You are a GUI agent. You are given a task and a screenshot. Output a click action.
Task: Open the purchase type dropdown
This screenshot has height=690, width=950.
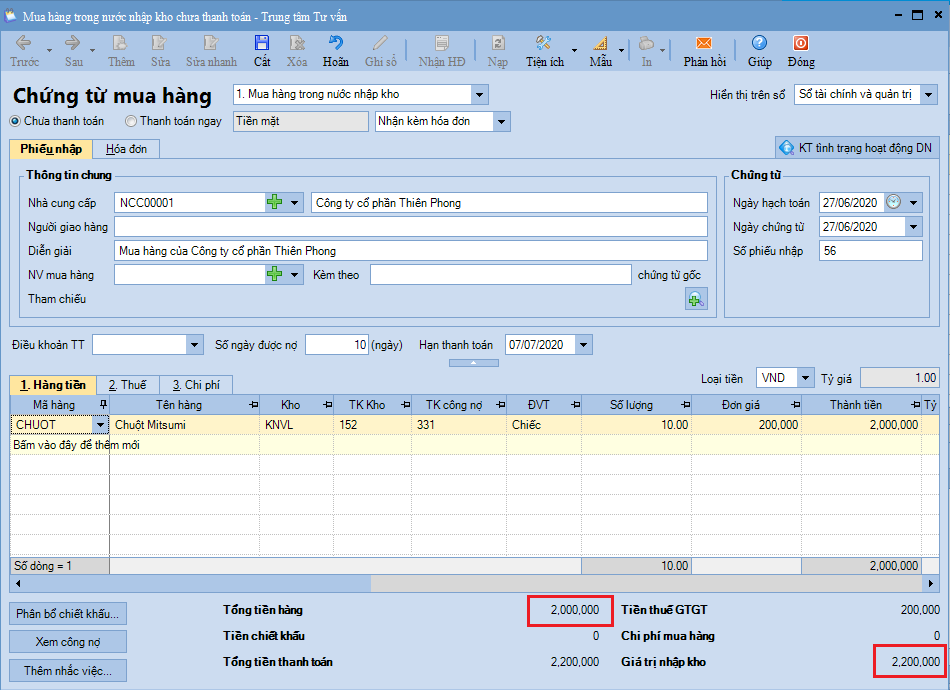[479, 95]
